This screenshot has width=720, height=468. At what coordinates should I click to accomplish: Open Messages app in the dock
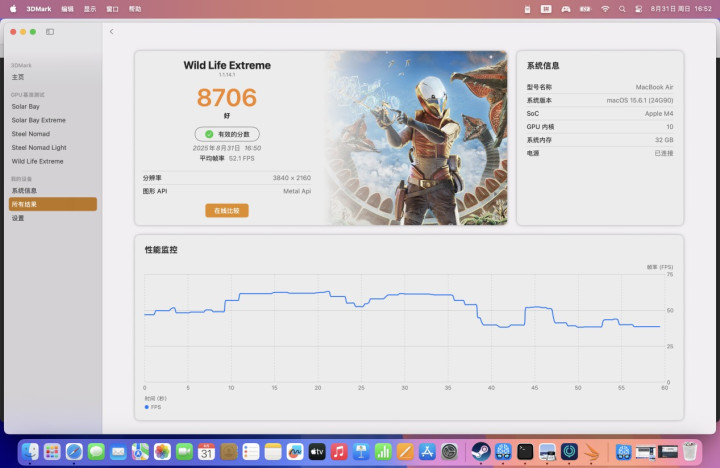tap(96, 452)
